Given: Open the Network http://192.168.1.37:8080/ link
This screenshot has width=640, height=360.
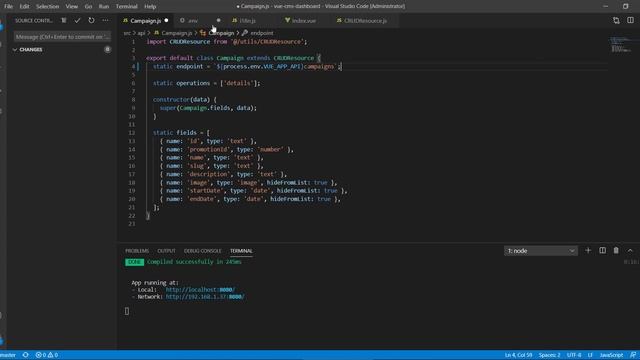Looking at the screenshot, I should [205, 297].
